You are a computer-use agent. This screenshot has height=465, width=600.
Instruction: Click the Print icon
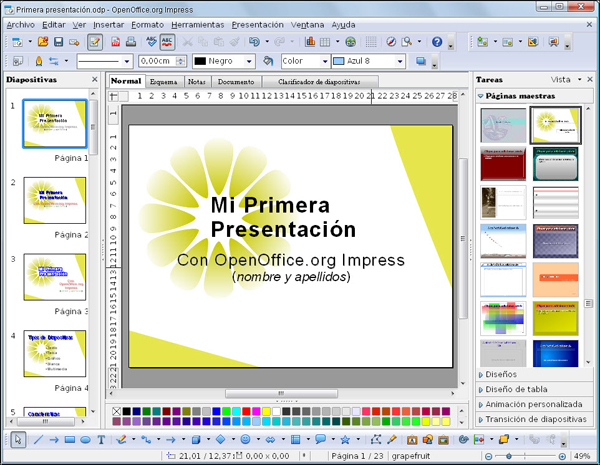tap(131, 42)
